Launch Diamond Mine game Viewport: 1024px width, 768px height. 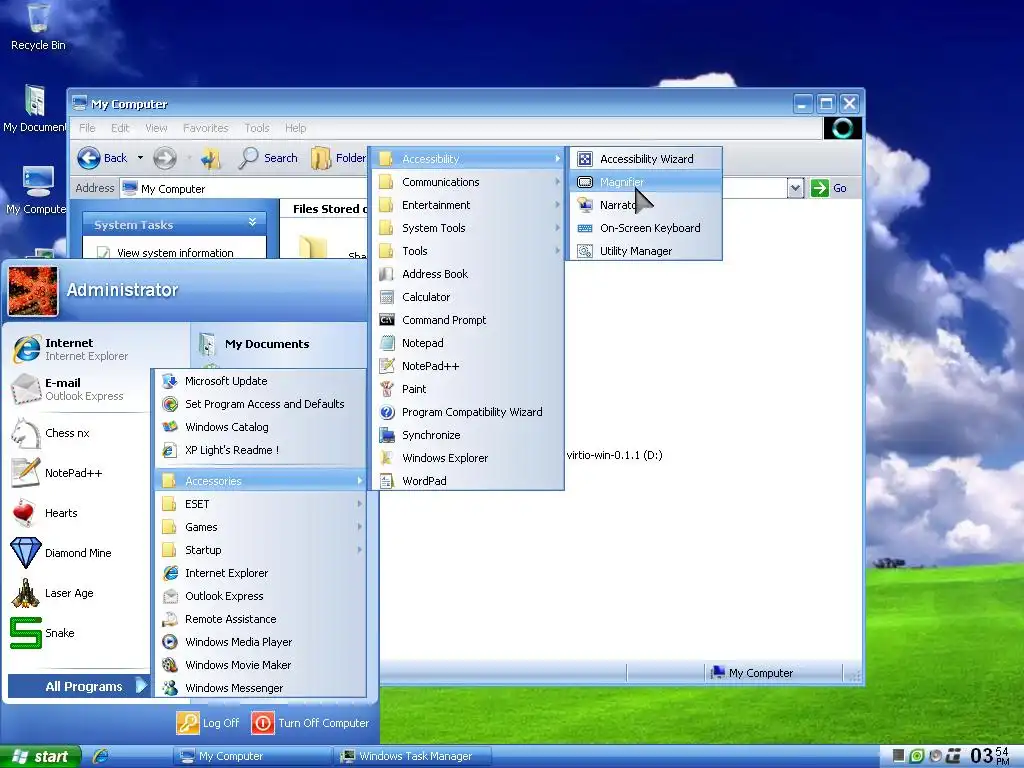79,553
